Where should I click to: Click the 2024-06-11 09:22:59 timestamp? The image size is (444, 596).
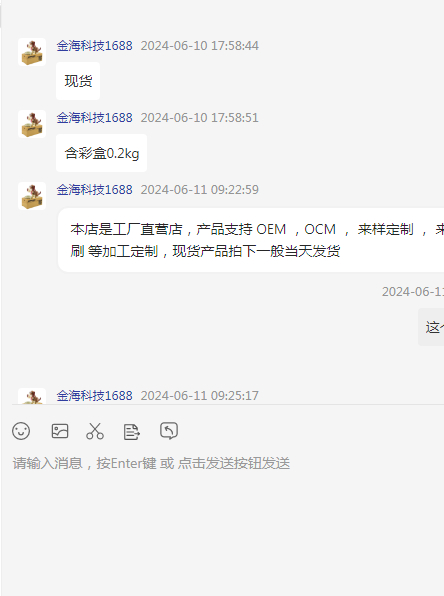tap(200, 190)
